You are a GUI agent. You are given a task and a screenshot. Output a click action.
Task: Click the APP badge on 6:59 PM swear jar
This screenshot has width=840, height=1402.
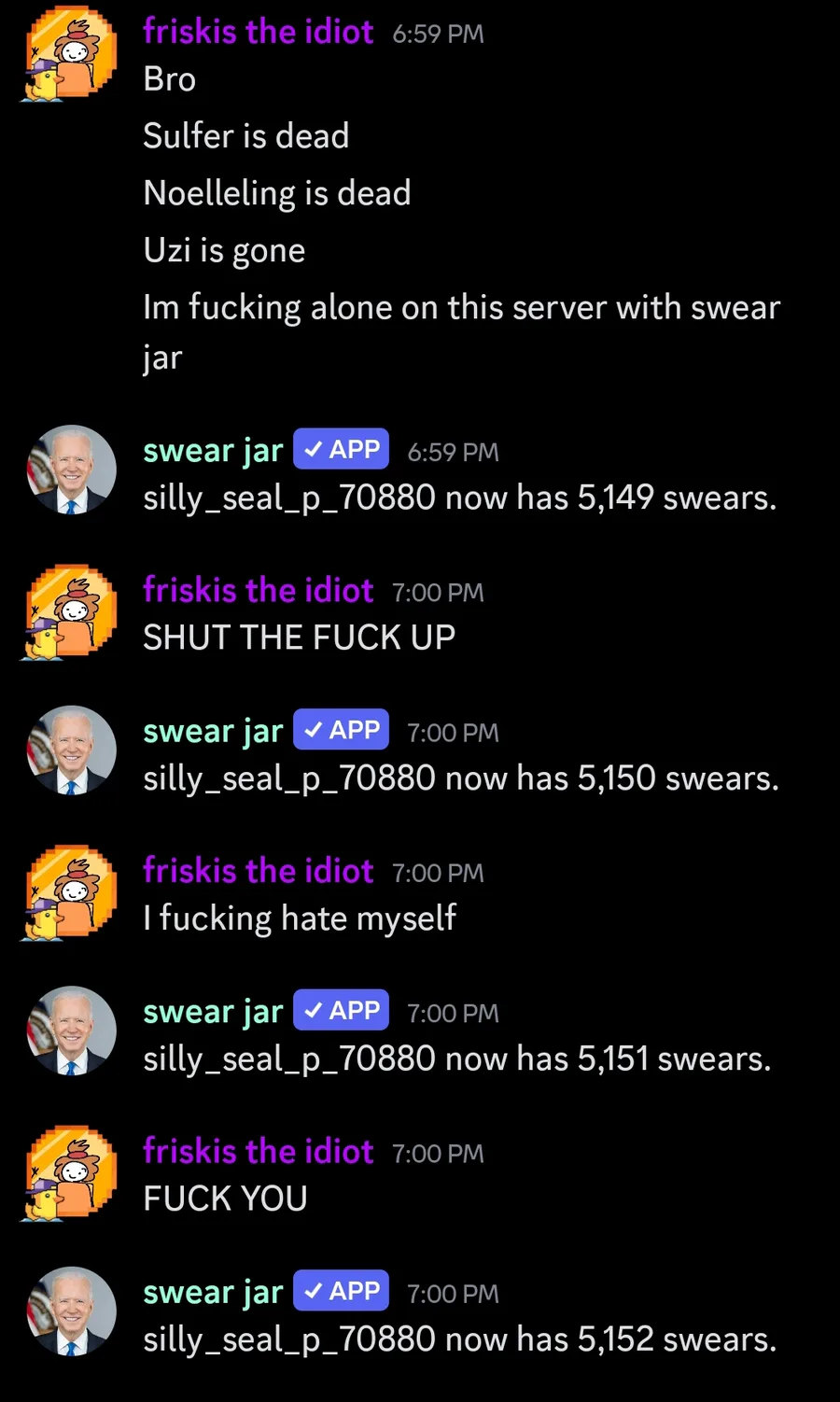342,449
